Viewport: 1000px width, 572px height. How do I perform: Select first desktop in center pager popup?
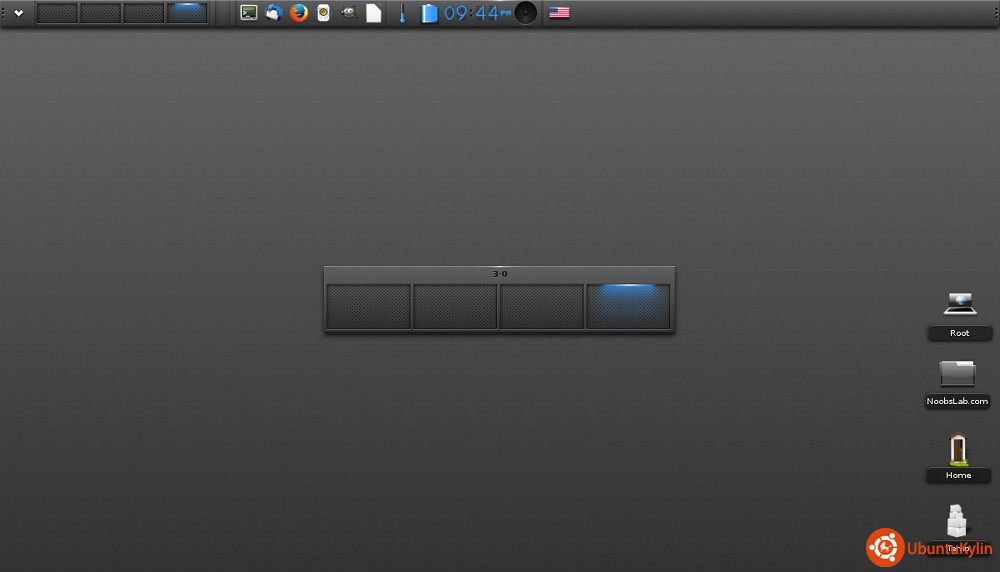coord(369,307)
